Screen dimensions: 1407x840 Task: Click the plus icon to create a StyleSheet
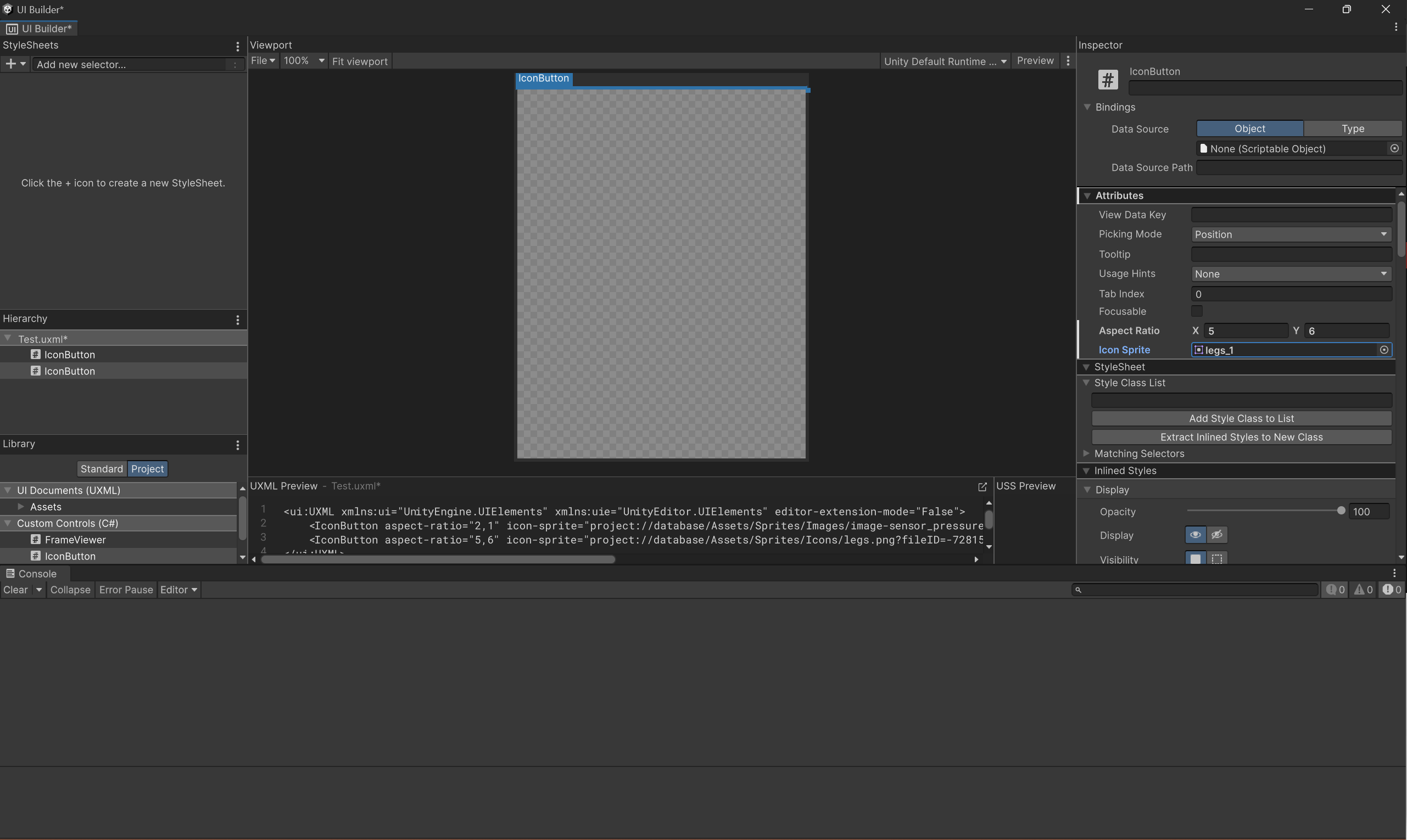point(10,63)
